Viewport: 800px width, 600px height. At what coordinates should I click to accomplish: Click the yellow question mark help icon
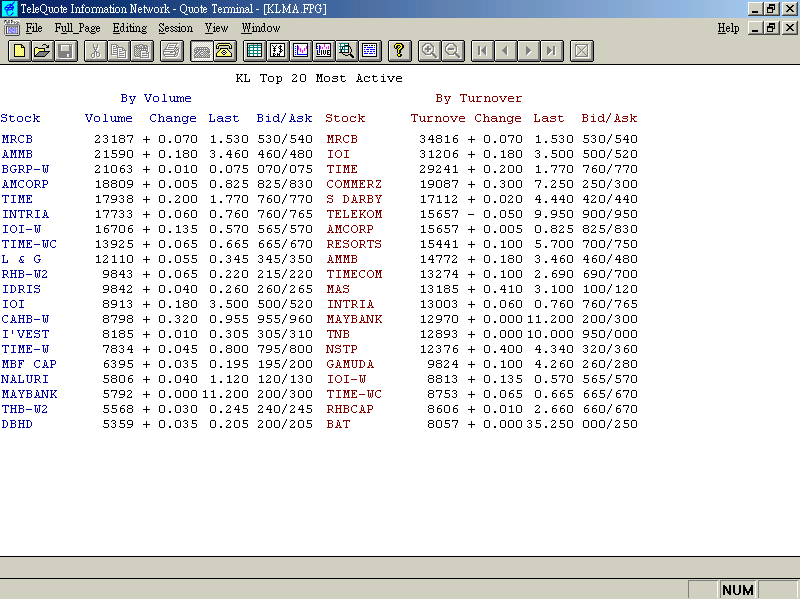pos(399,51)
